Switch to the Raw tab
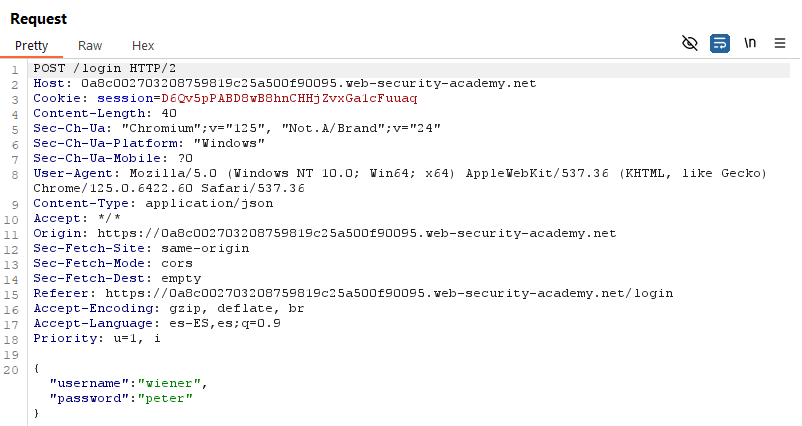 pos(90,46)
